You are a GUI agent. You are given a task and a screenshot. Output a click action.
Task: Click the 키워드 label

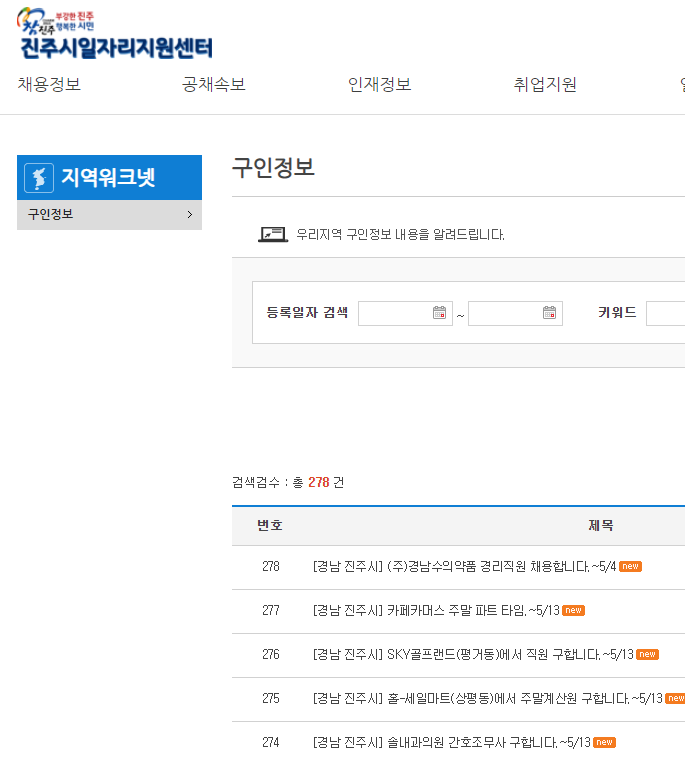tap(617, 312)
